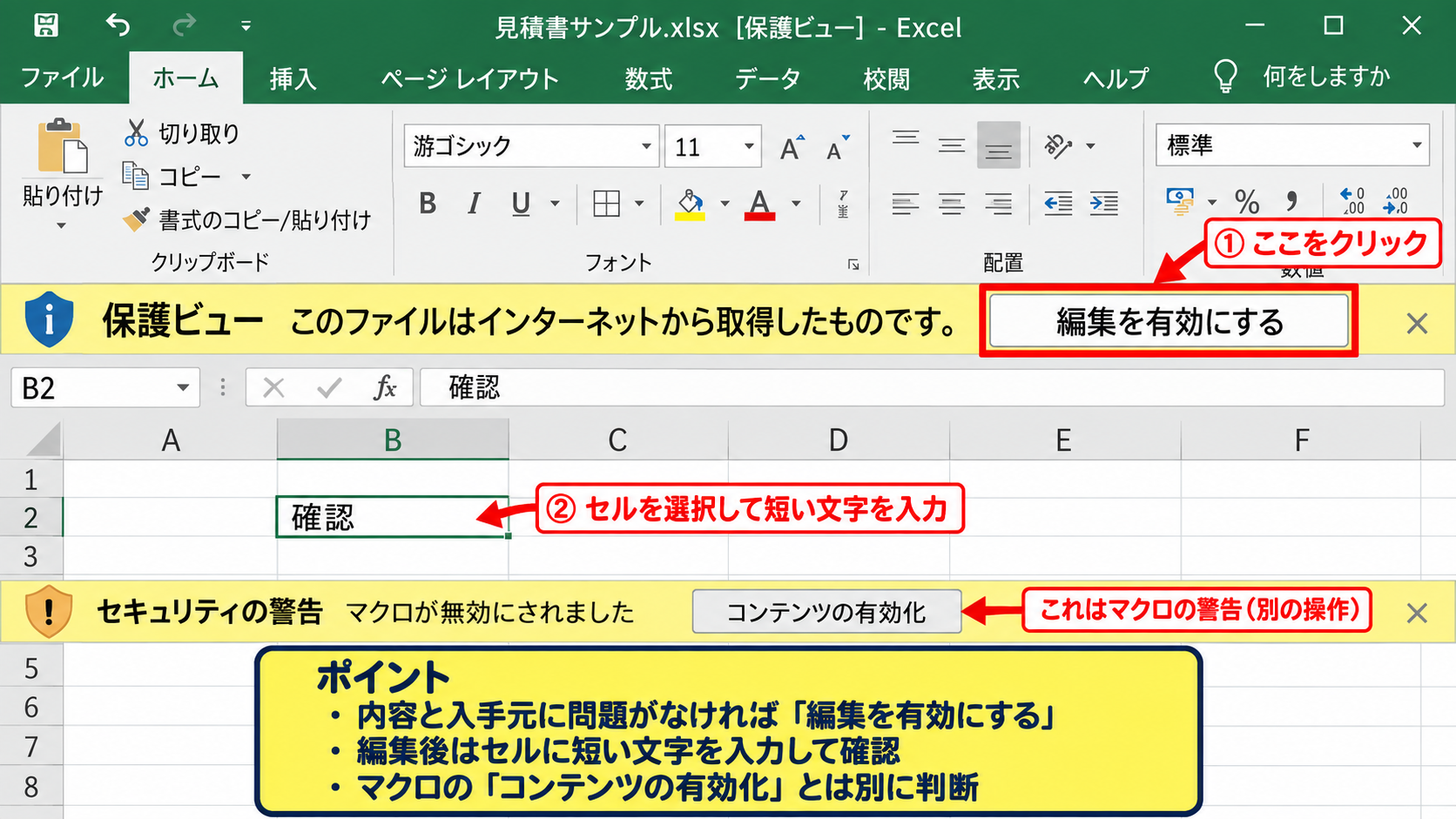
Task: Switch to the ホーム tab
Action: click(185, 77)
